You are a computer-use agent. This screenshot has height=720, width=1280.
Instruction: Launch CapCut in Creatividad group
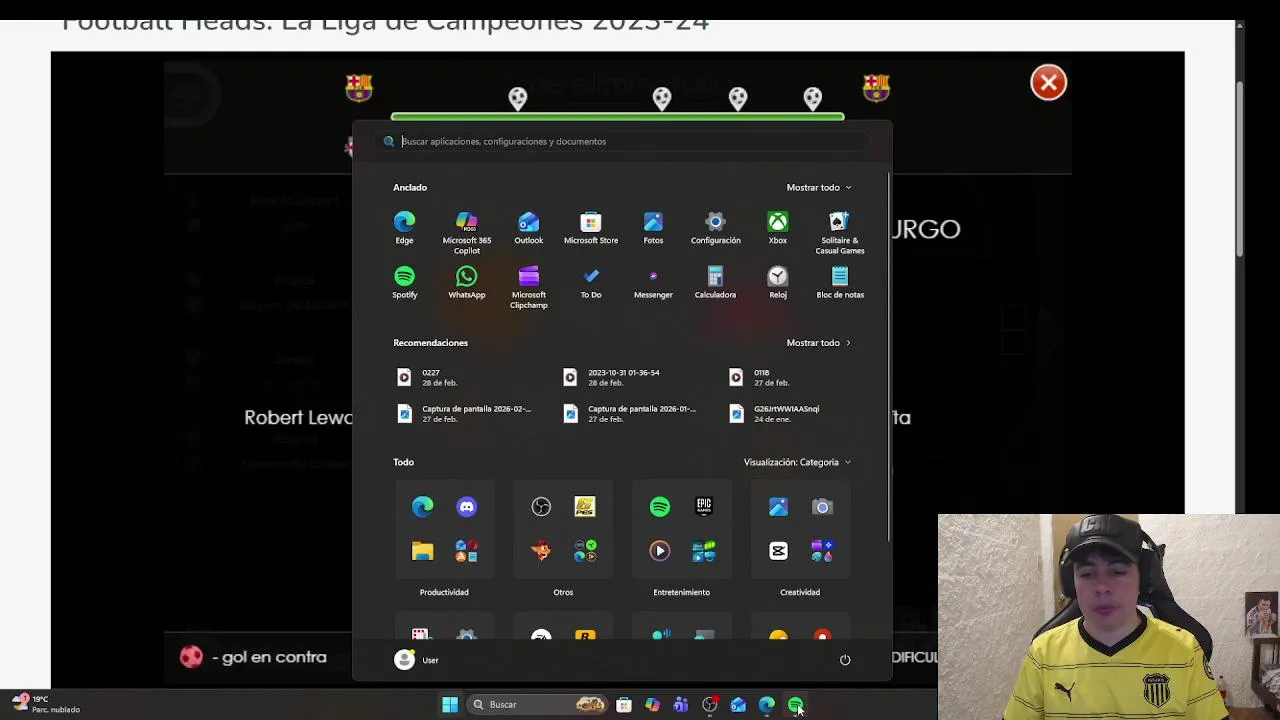pyautogui.click(x=778, y=551)
